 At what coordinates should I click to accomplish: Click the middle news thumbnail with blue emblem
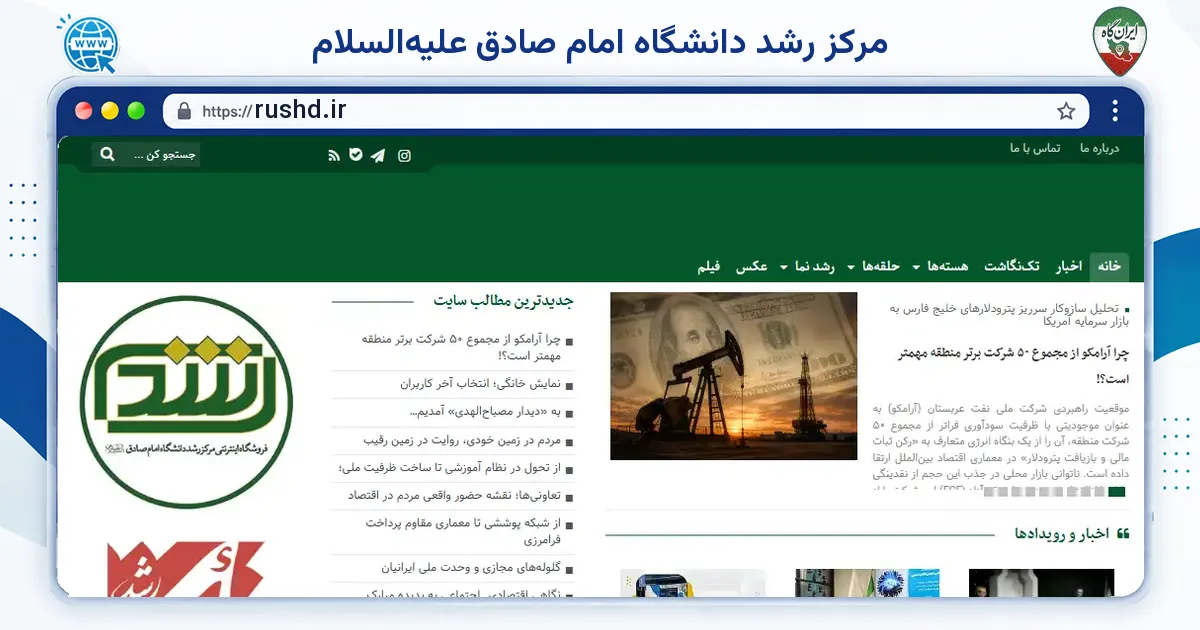tap(868, 583)
